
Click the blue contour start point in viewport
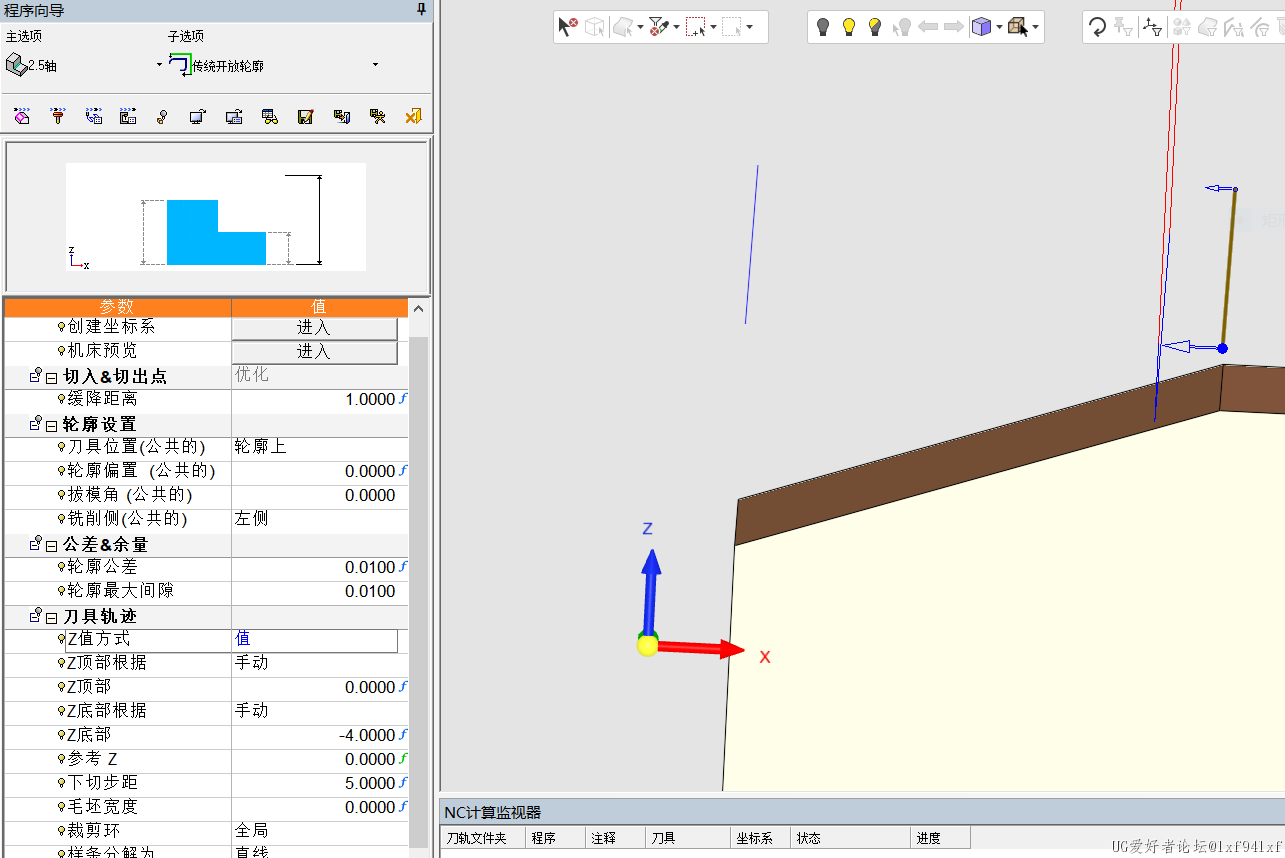(1222, 348)
